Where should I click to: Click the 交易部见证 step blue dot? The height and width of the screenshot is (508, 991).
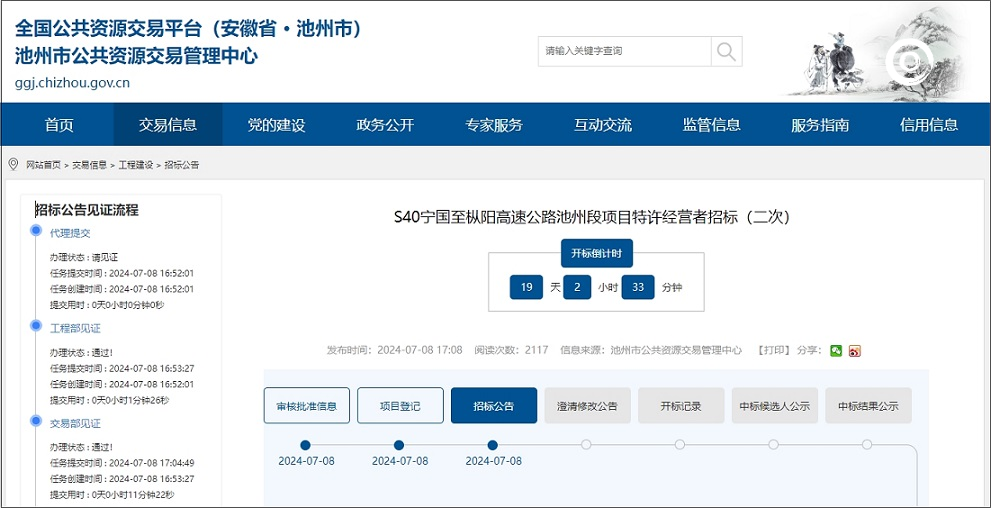(x=36, y=422)
